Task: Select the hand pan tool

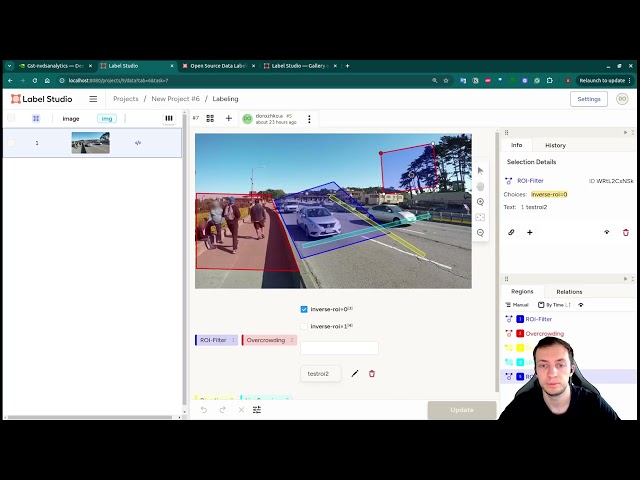Action: pos(480,186)
